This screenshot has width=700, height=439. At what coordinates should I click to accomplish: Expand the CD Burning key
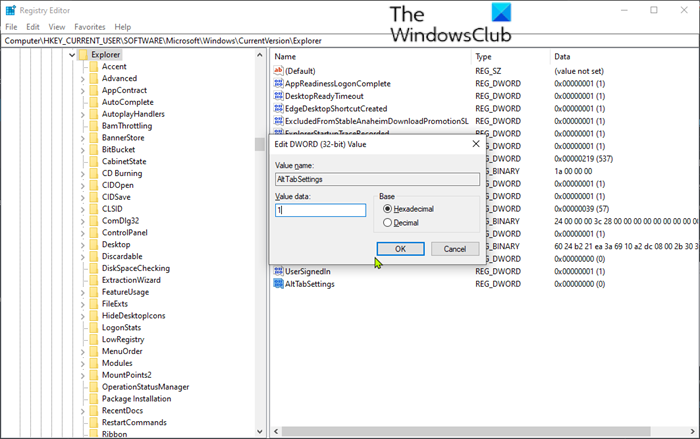tap(83, 174)
